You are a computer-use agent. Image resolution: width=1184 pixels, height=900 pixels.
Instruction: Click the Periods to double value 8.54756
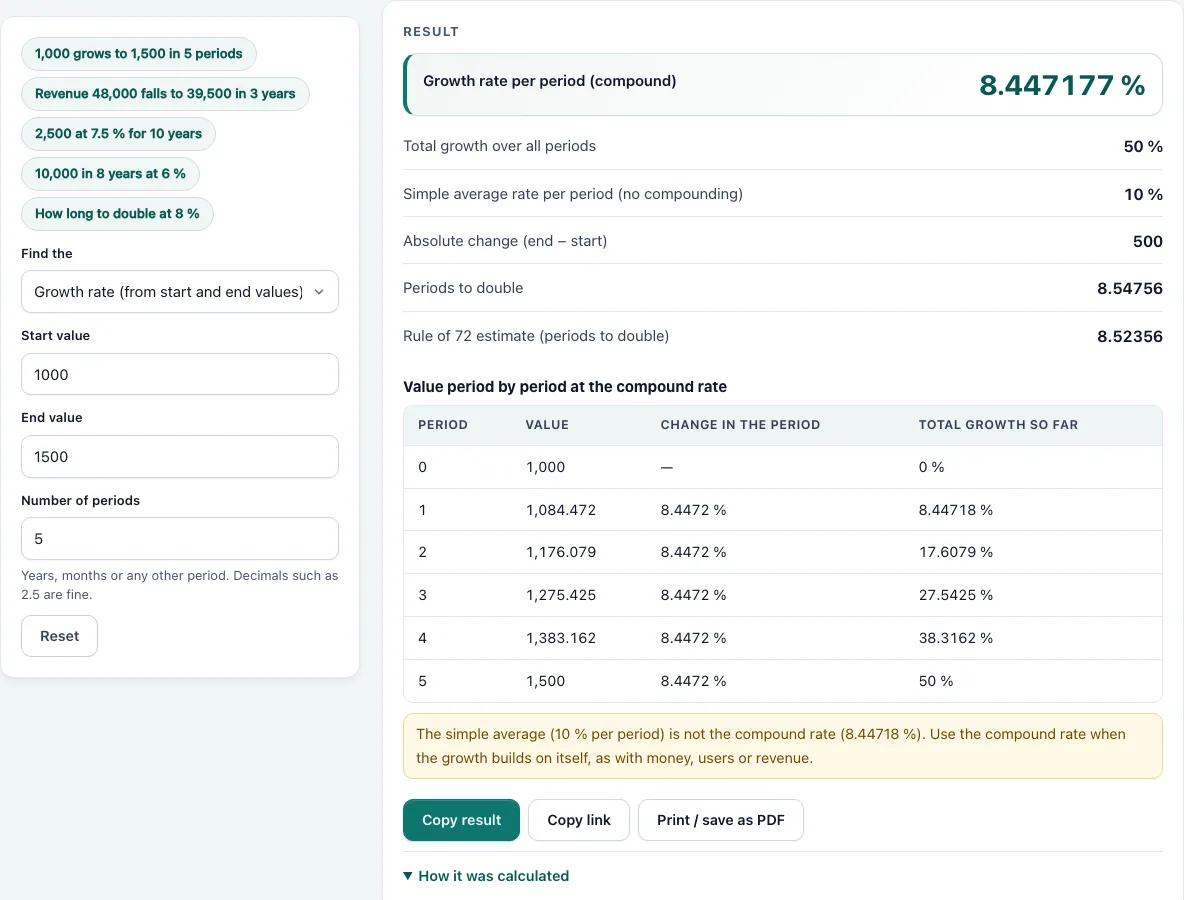(1130, 288)
